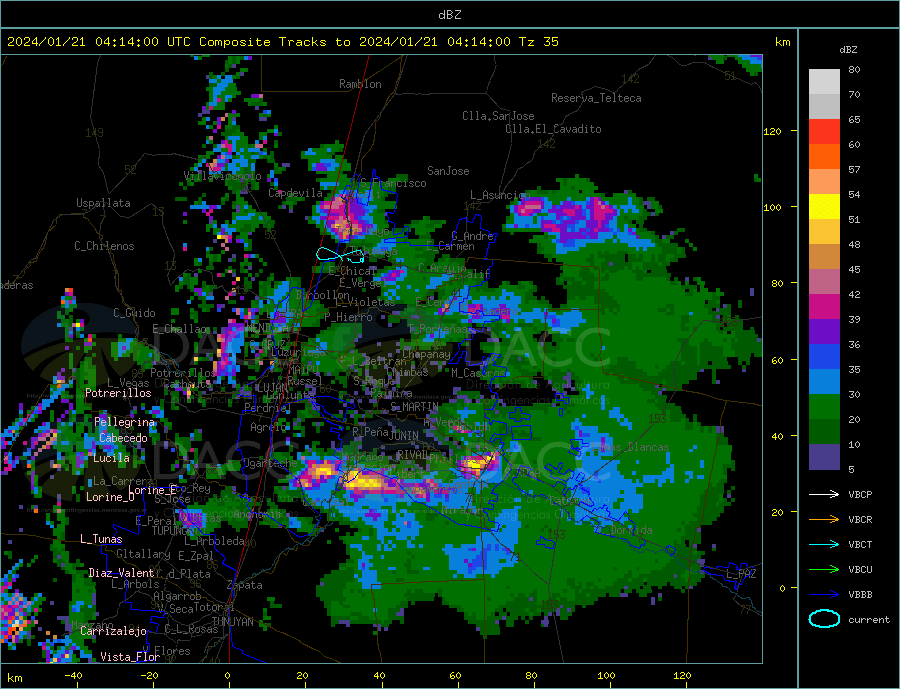This screenshot has height=689, width=900.
Task: Pick the slate-purple bottom legend swatch
Action: (824, 457)
